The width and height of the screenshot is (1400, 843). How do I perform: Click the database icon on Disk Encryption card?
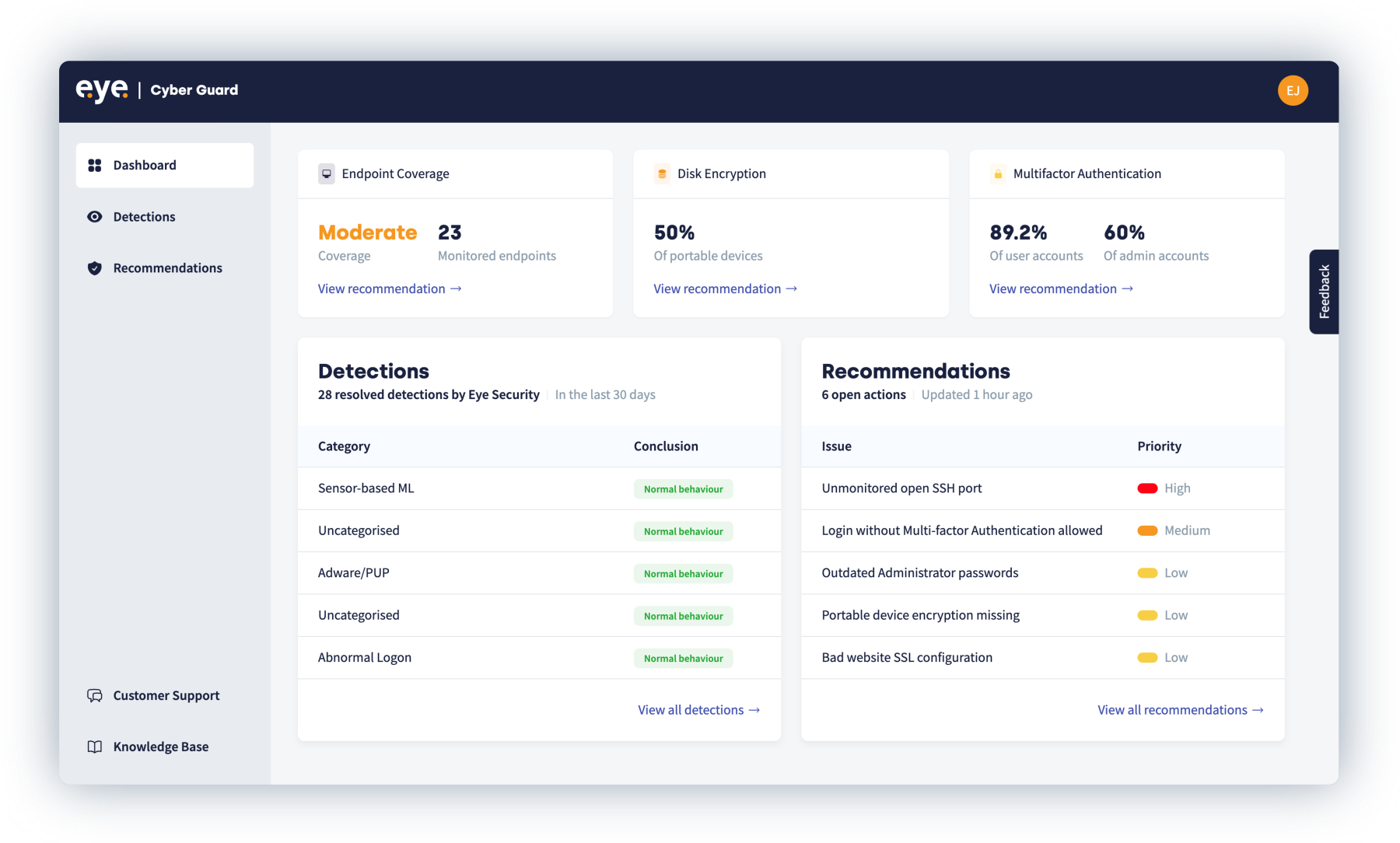click(662, 173)
